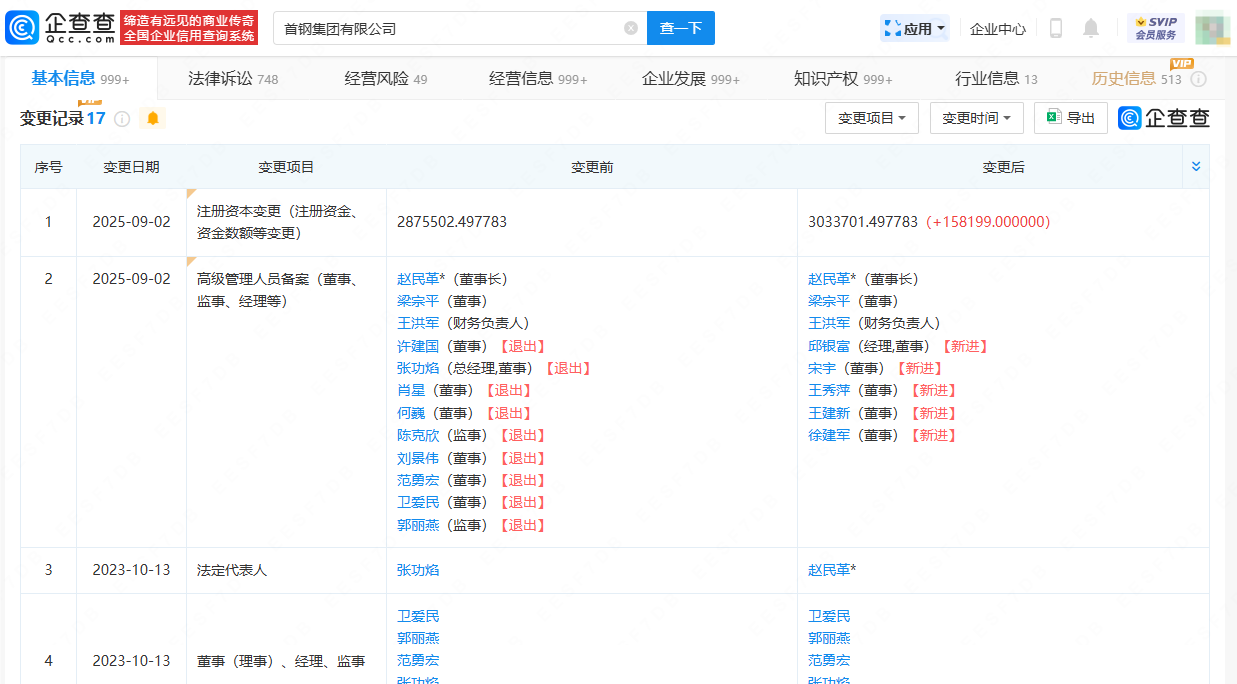Open 企业中心 link in header

[997, 28]
